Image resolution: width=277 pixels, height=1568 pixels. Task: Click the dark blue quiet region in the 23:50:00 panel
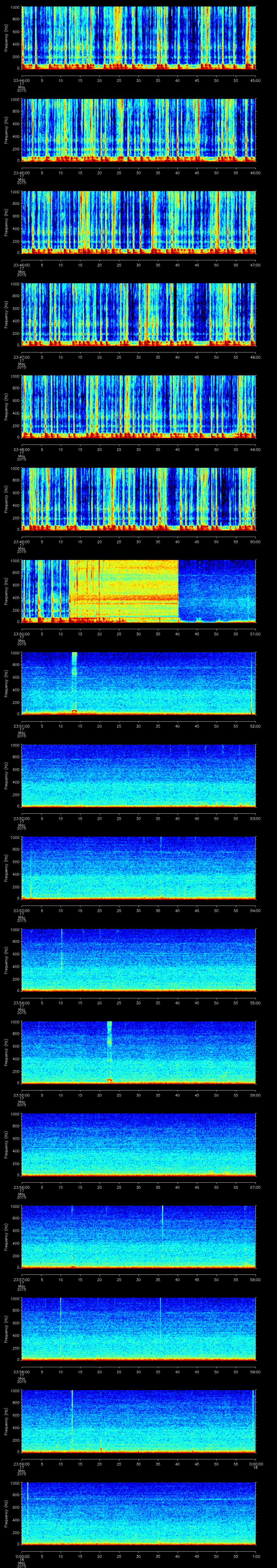216,587
